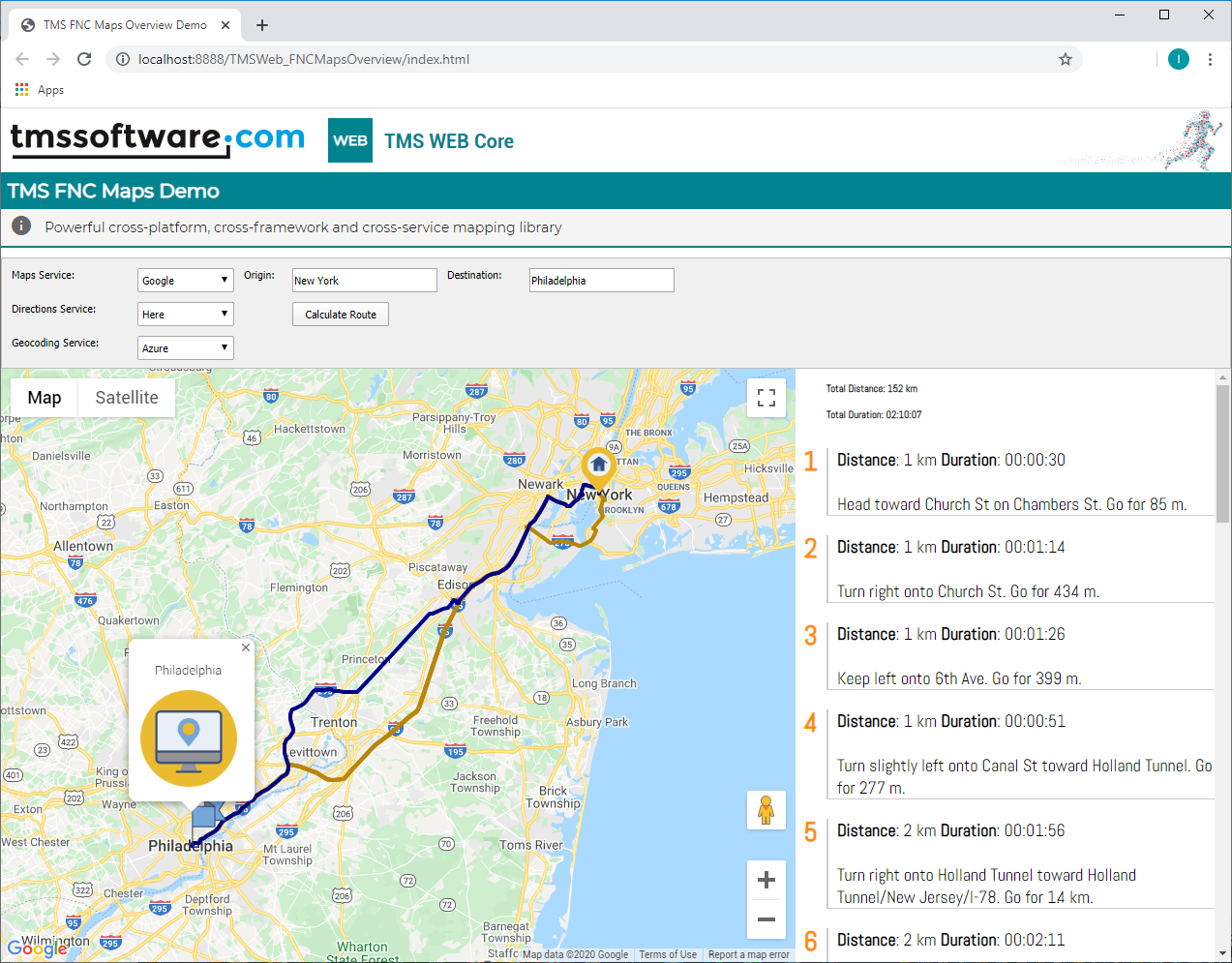Open the Chrome three-dot menu
Viewport: 1232px width, 963px height.
(x=1210, y=59)
